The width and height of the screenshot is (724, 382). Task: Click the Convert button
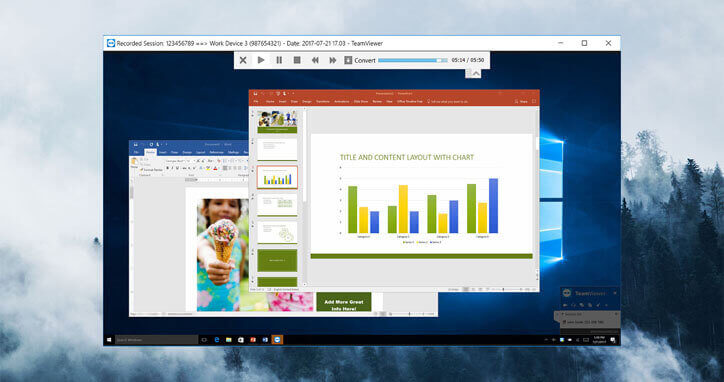[360, 60]
